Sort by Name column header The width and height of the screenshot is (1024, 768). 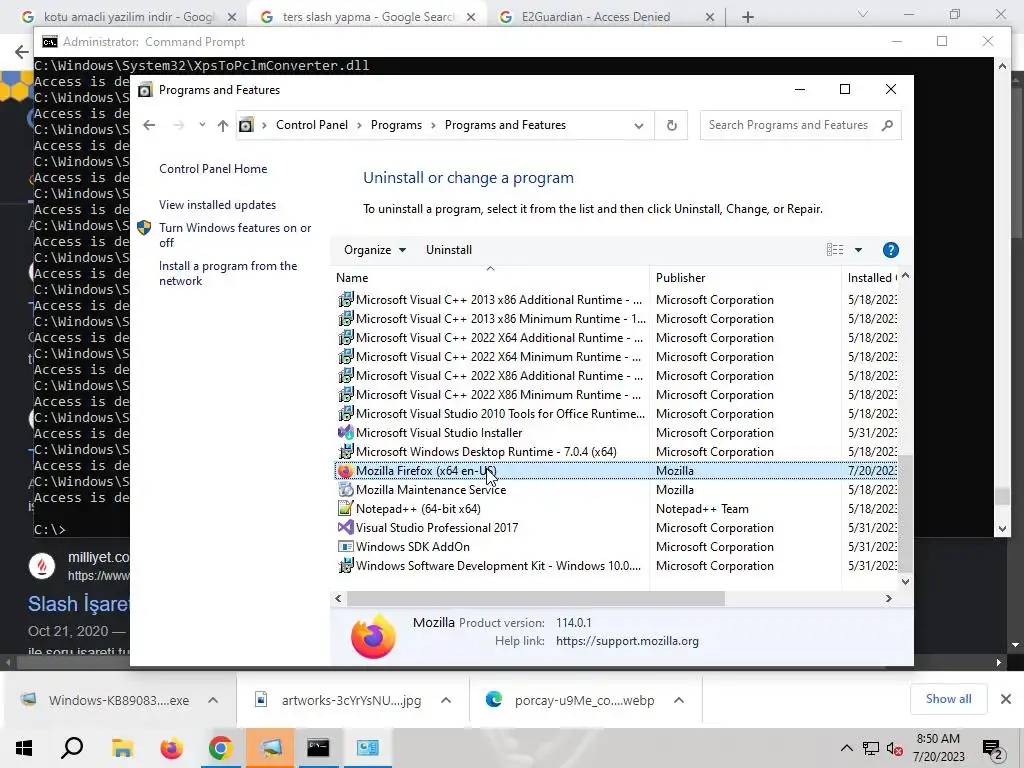pyautogui.click(x=490, y=278)
